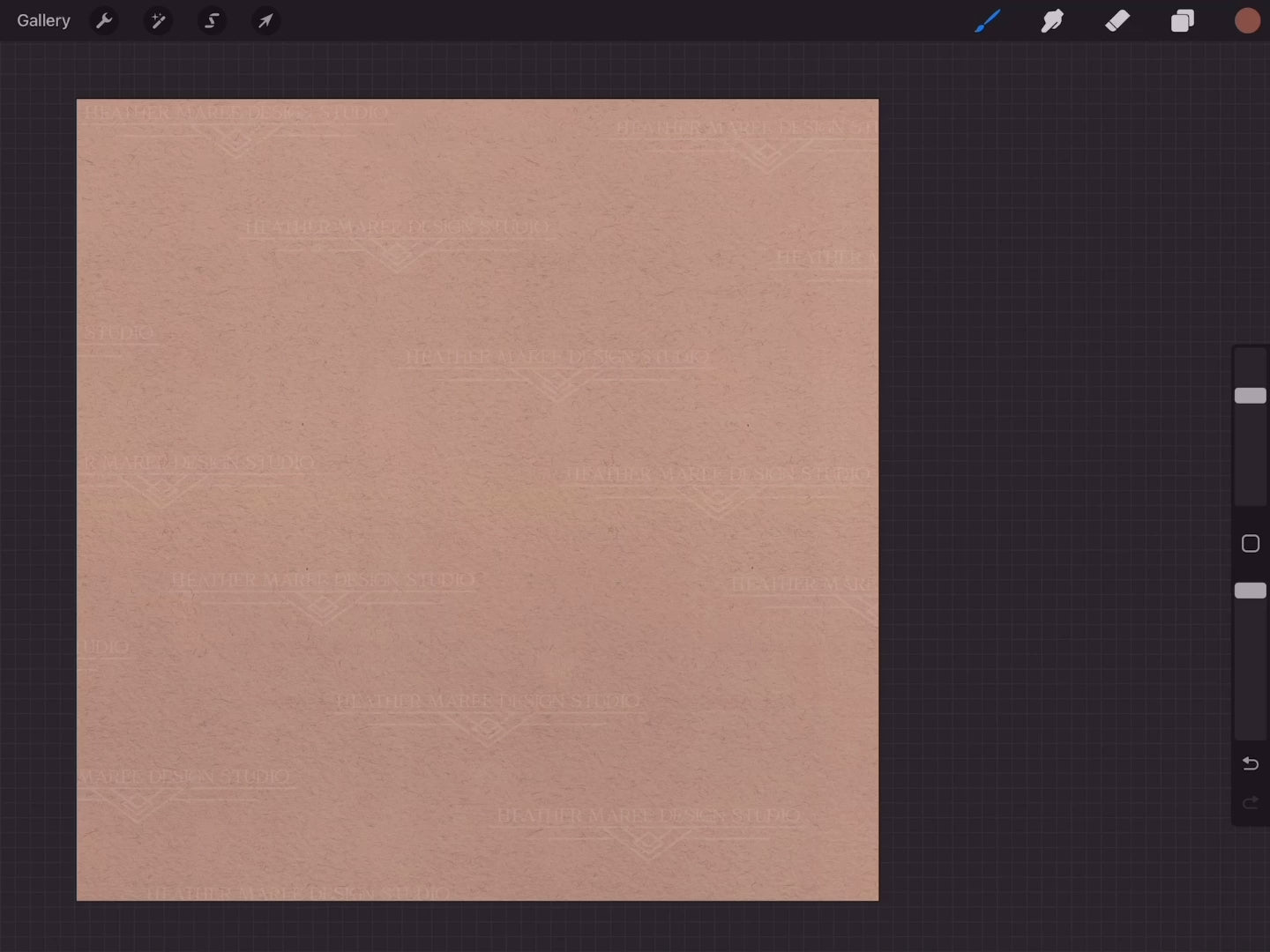The height and width of the screenshot is (952, 1270).
Task: Select the Eraser tool
Action: [1117, 20]
